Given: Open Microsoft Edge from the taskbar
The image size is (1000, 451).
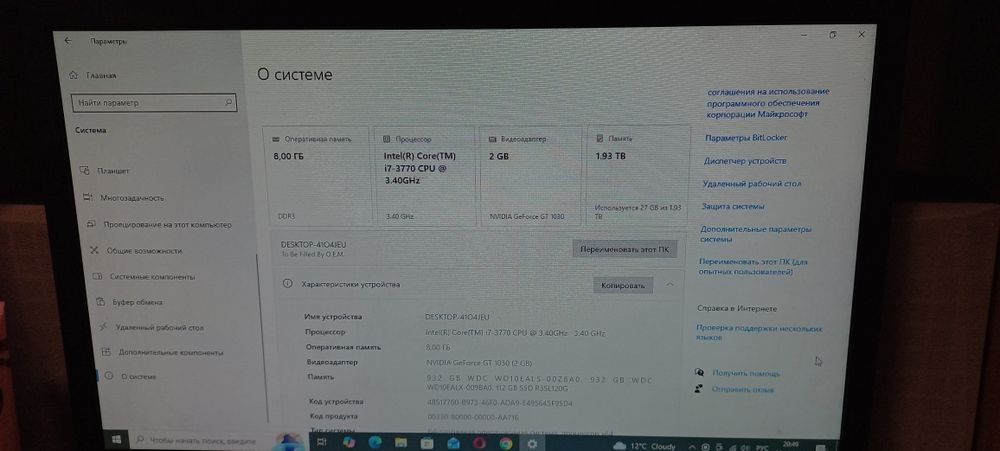Looking at the screenshot, I should (x=374, y=442).
